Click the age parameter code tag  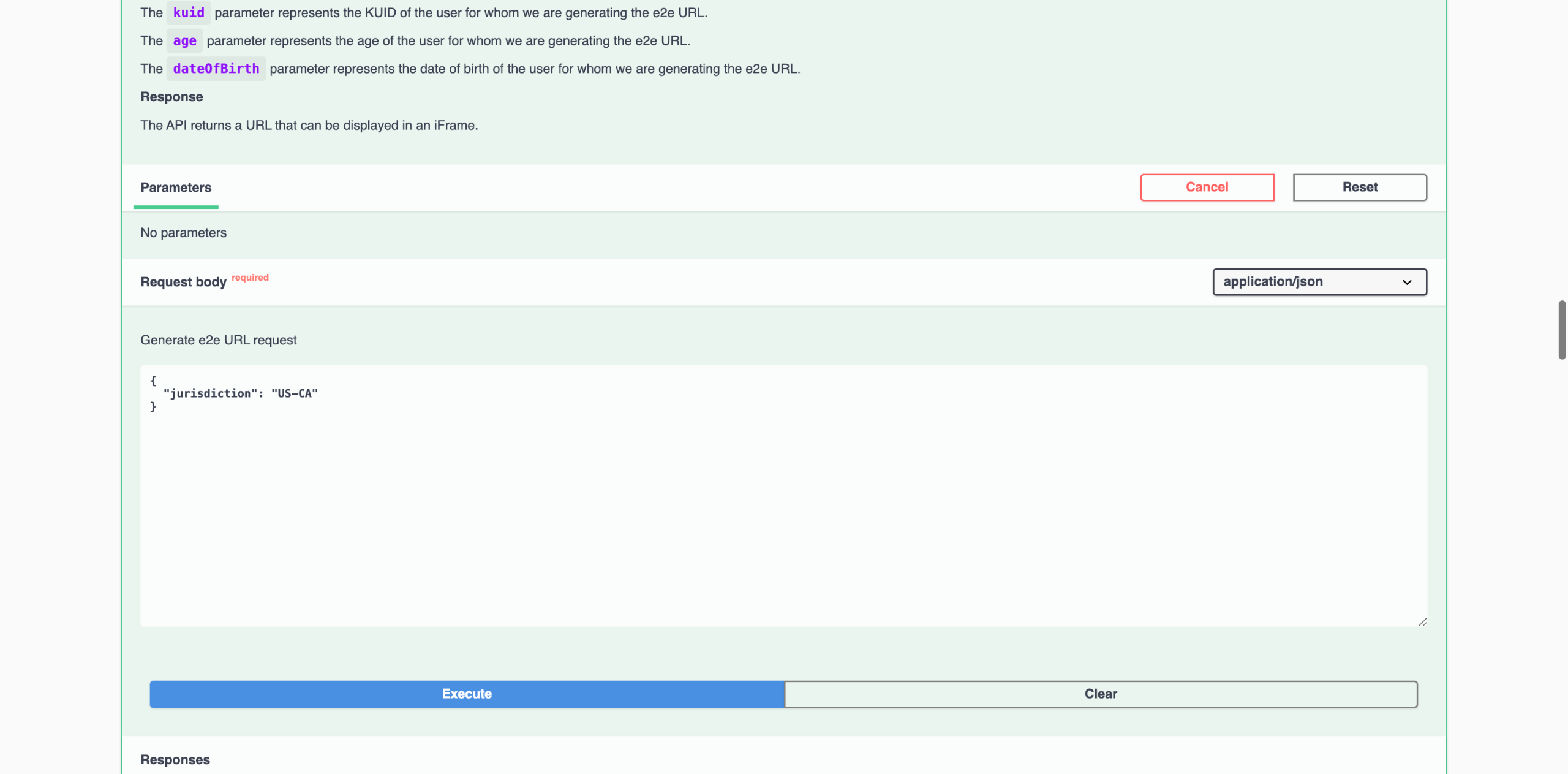[x=184, y=40]
